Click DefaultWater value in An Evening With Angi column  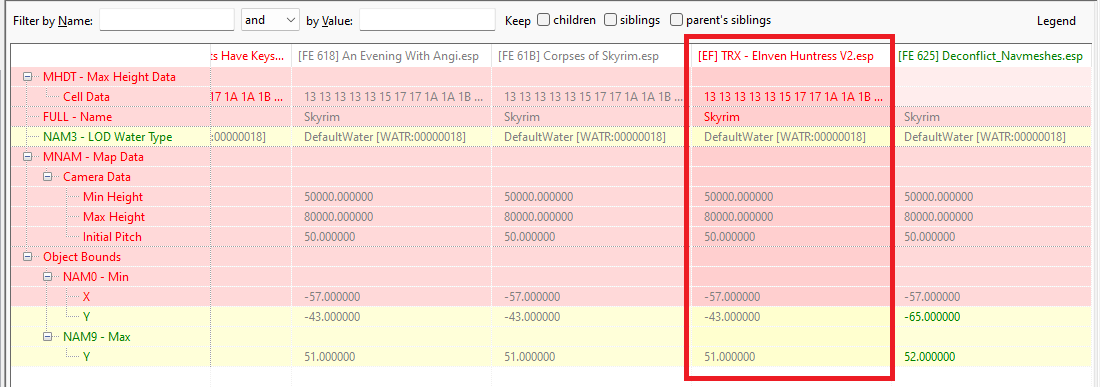384,137
